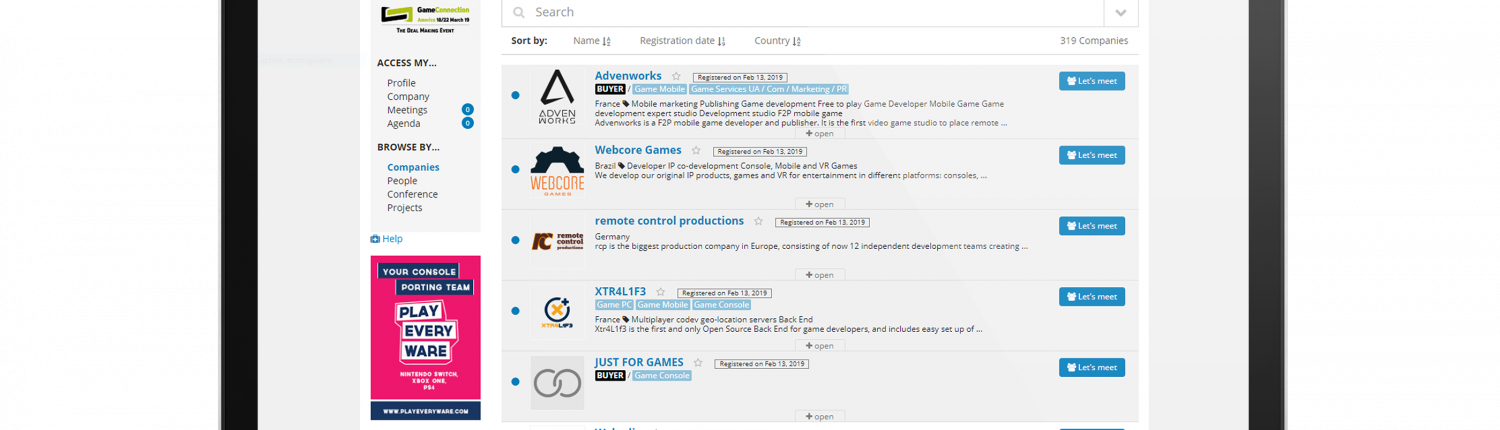Click the JUST FOR GAMES logo thumbnail
The height and width of the screenshot is (430, 1500).
[557, 382]
